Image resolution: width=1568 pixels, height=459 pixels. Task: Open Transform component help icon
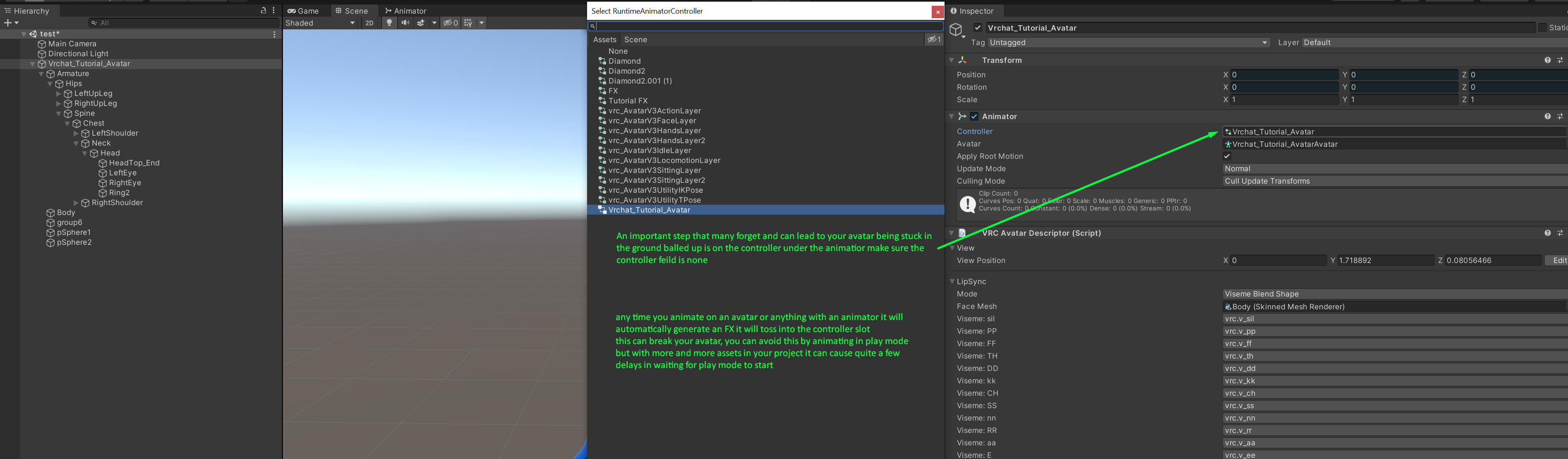(1547, 60)
